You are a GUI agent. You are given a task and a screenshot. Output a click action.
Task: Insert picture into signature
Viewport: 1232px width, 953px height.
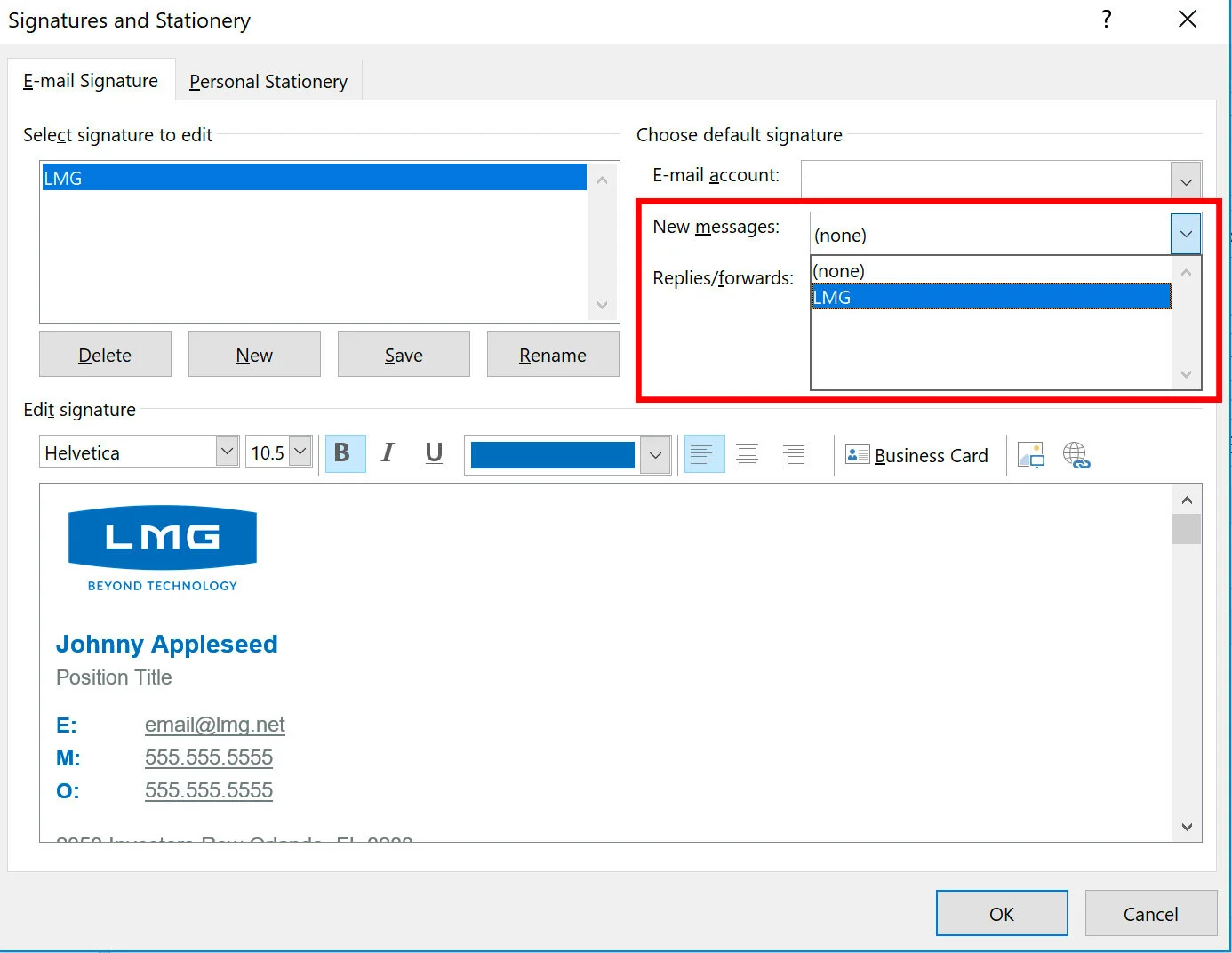pyautogui.click(x=1031, y=455)
